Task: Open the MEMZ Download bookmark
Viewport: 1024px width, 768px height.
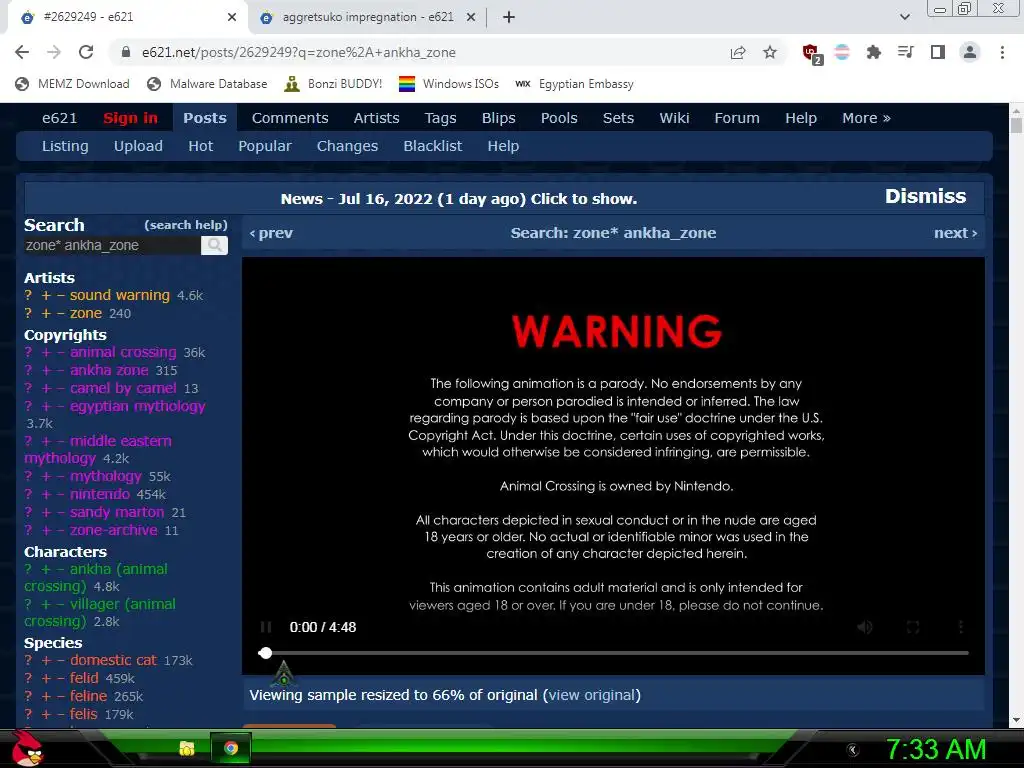Action: (x=72, y=84)
